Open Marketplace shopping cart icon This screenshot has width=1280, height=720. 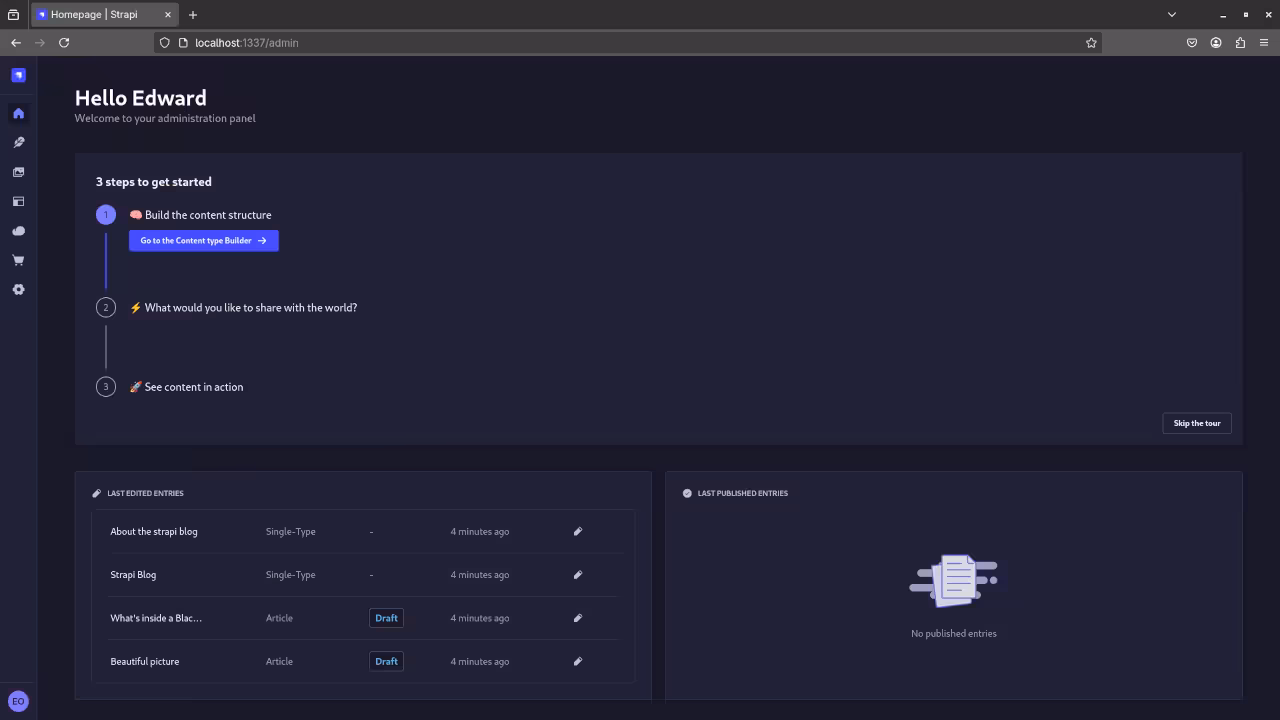tap(18, 260)
